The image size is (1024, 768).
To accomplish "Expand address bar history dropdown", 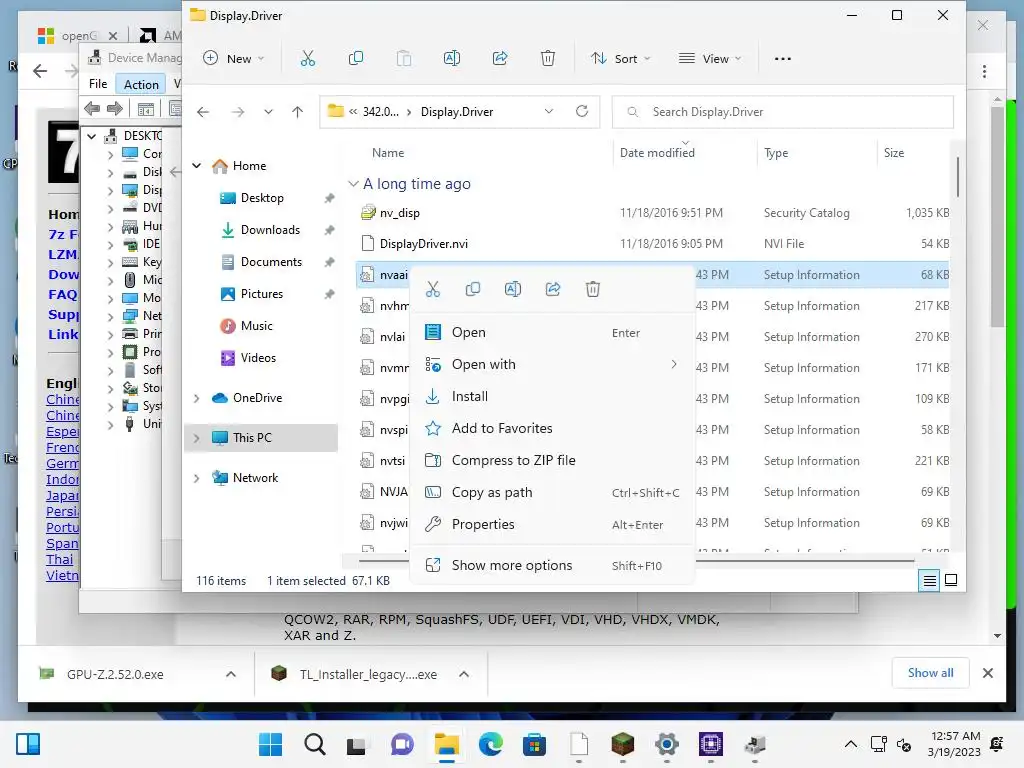I will click(x=549, y=112).
